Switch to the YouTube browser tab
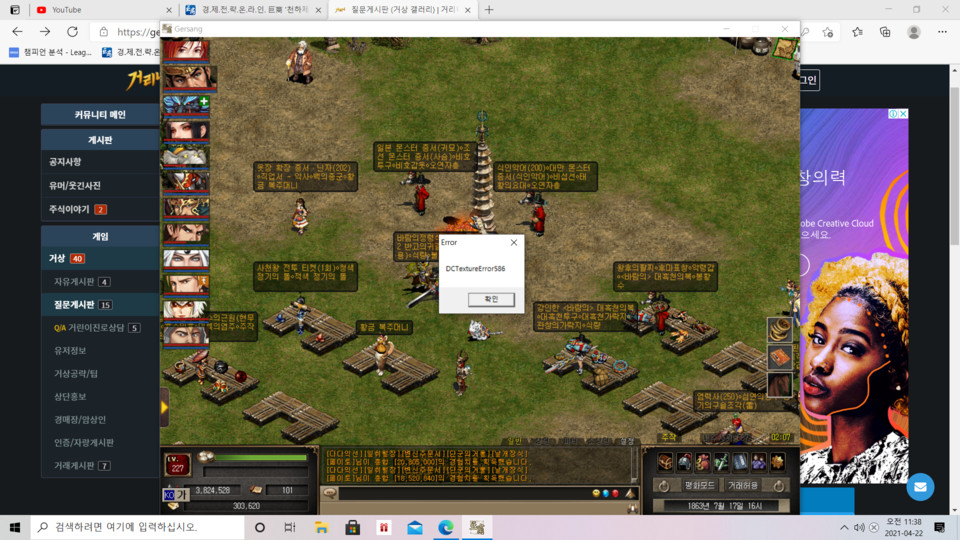Image resolution: width=960 pixels, height=540 pixels. (95, 10)
